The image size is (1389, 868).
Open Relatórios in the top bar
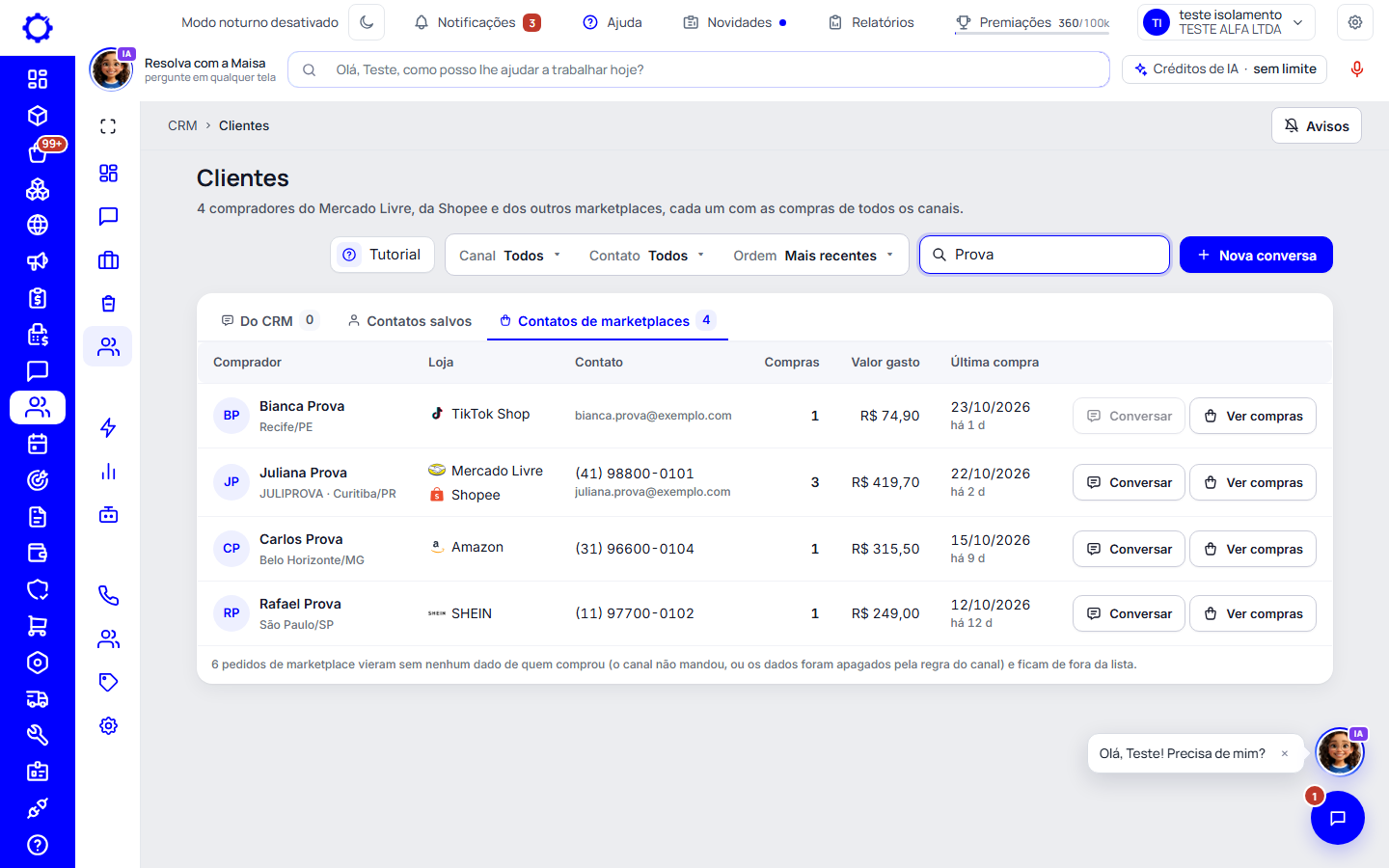point(871,22)
